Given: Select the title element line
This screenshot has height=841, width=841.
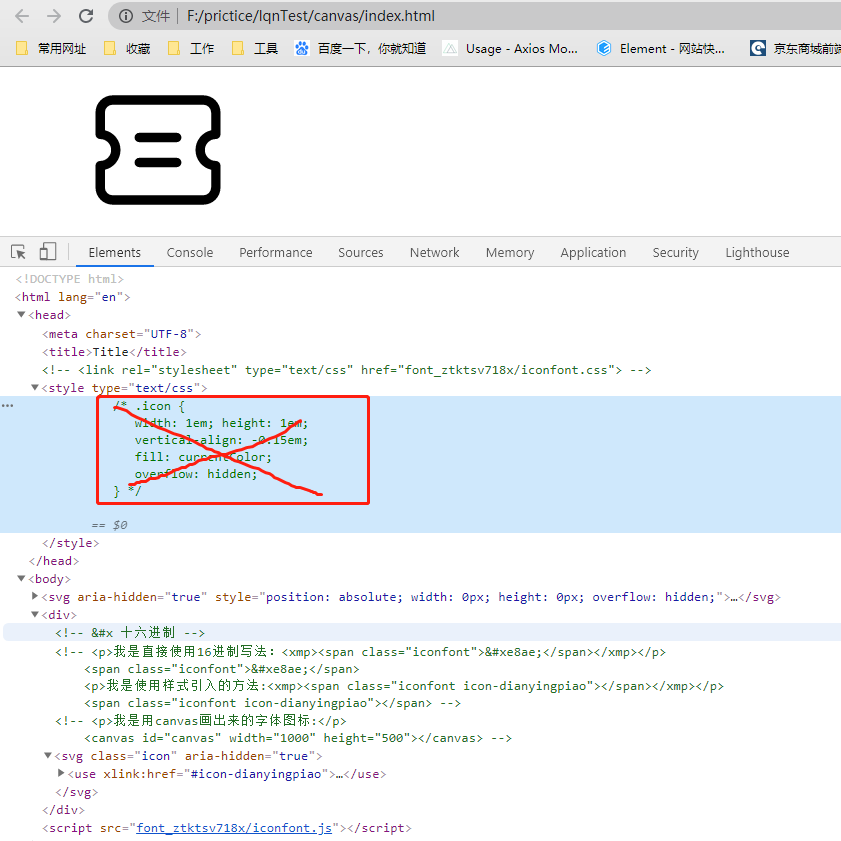Looking at the screenshot, I should point(114,352).
